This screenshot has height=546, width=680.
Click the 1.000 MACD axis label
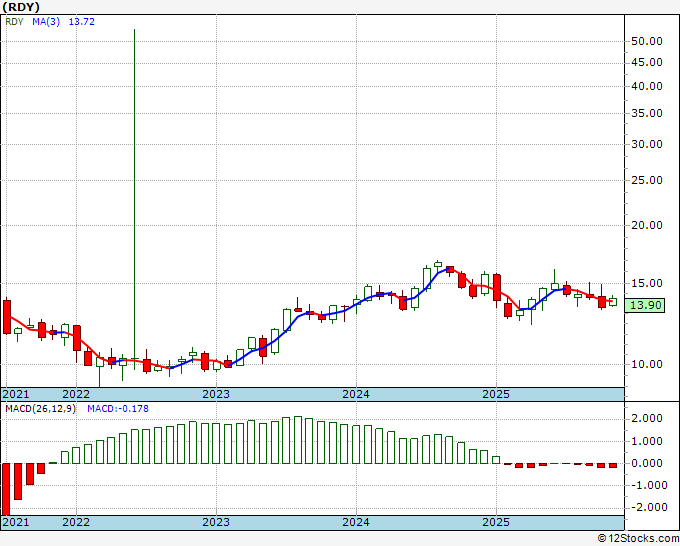pyautogui.click(x=649, y=442)
